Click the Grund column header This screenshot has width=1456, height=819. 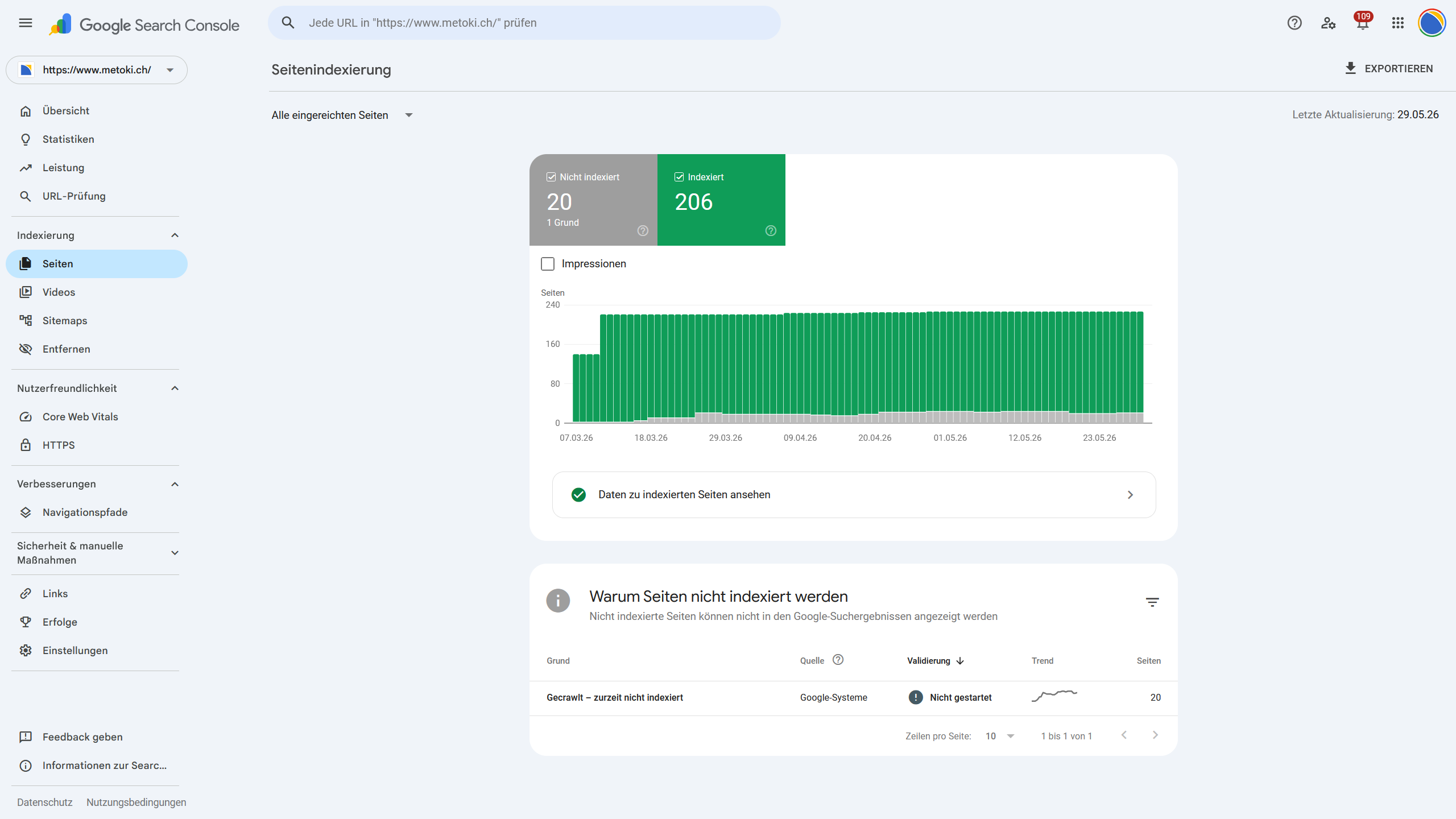558,661
